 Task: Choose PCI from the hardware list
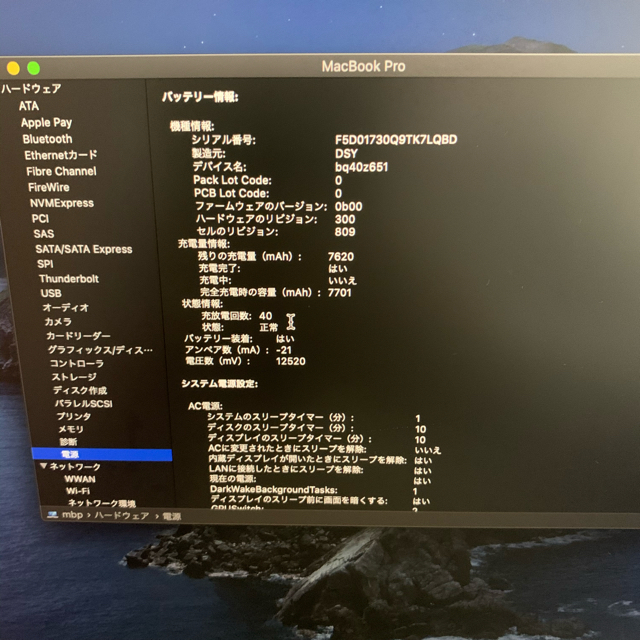pos(40,219)
